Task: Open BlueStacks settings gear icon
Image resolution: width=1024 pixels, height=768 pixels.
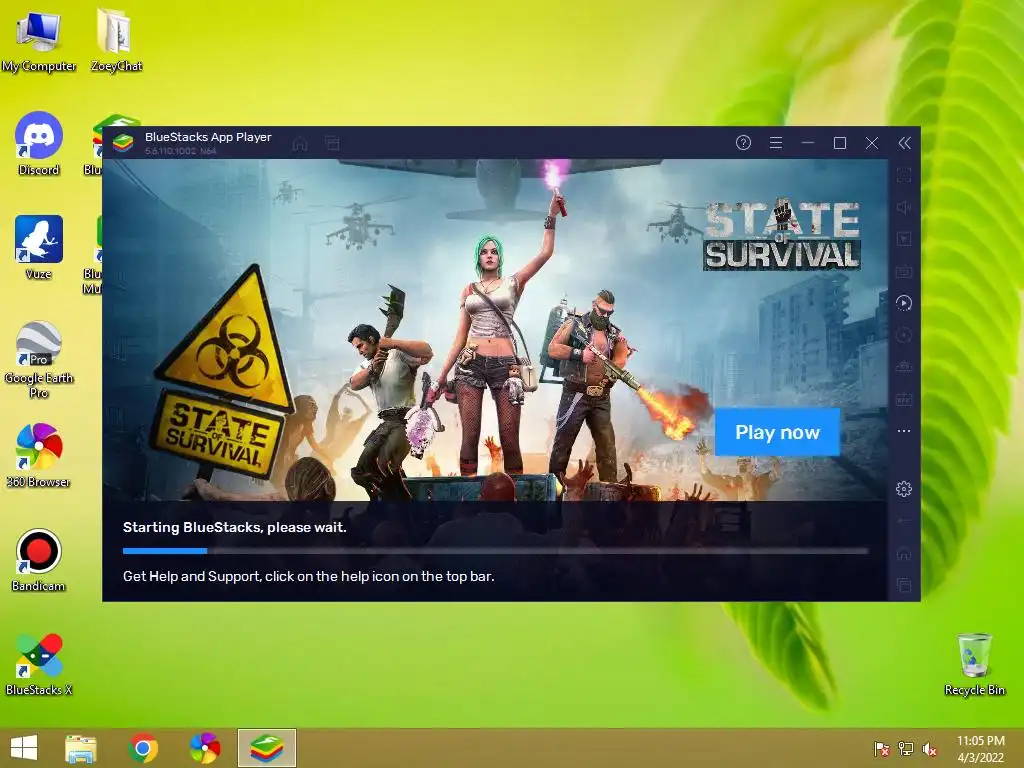Action: [x=904, y=488]
